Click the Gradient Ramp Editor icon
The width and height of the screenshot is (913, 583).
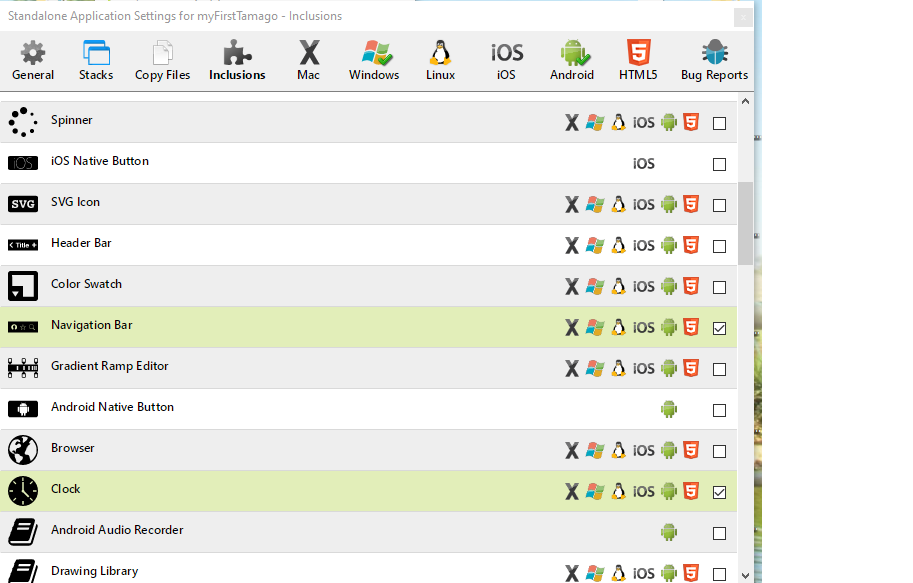point(23,368)
